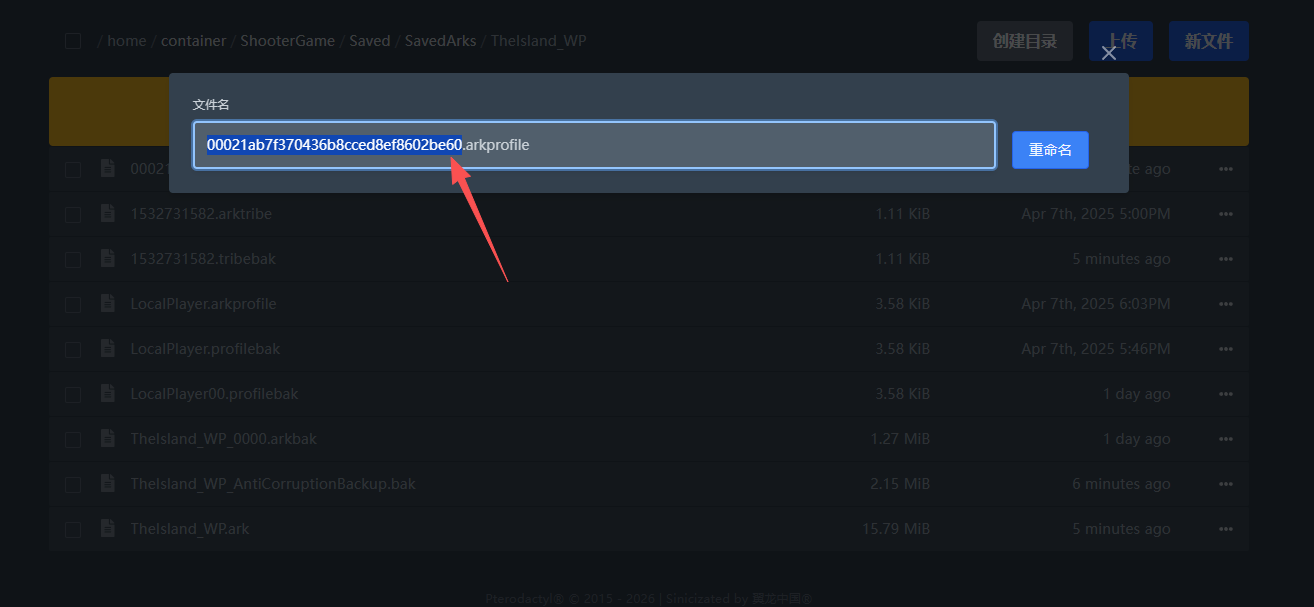The image size is (1314, 607).
Task: Click the 重命名 rename button
Action: pyautogui.click(x=1050, y=150)
